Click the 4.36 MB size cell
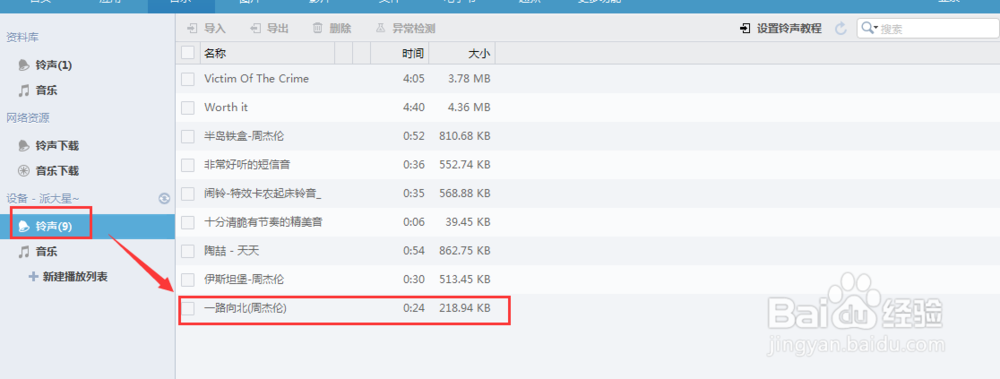 [469, 107]
